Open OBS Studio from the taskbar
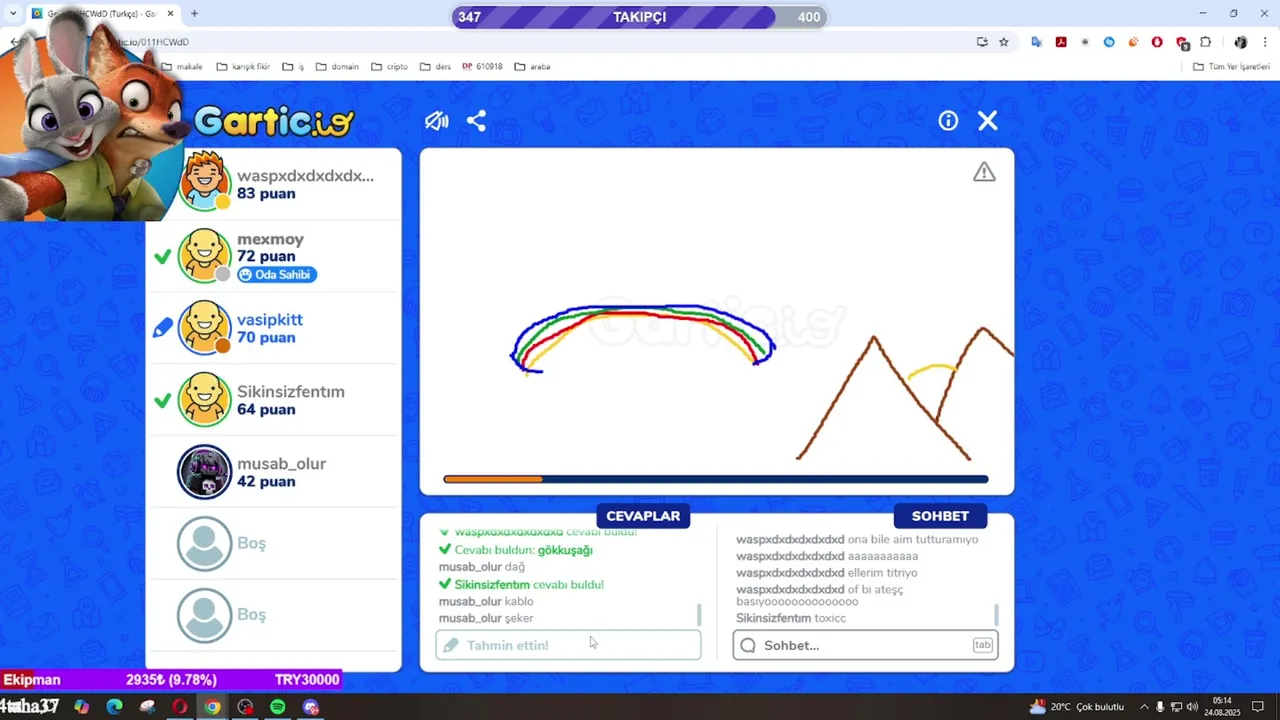The width and height of the screenshot is (1280, 720). [x=245, y=707]
